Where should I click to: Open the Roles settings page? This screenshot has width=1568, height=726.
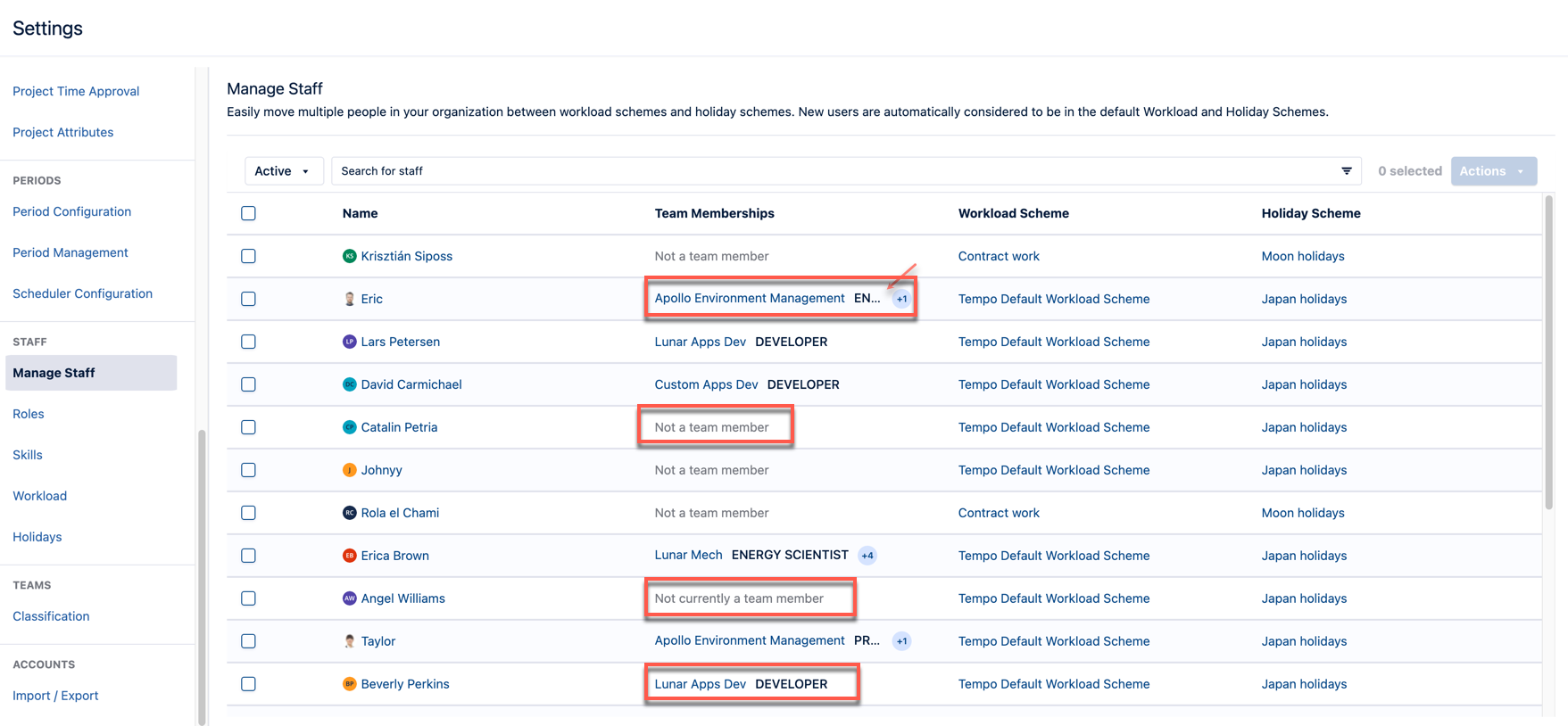[x=29, y=414]
